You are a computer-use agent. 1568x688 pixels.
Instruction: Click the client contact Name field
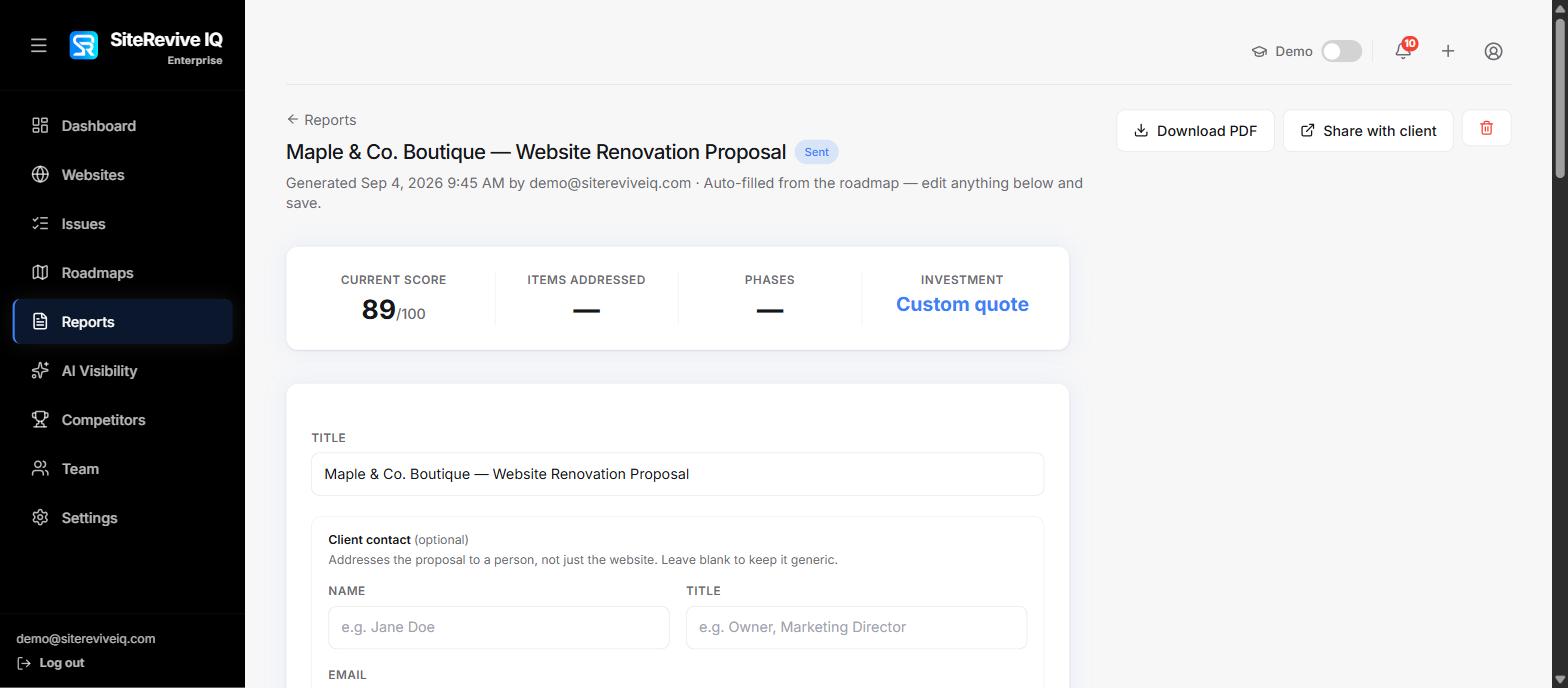point(498,627)
